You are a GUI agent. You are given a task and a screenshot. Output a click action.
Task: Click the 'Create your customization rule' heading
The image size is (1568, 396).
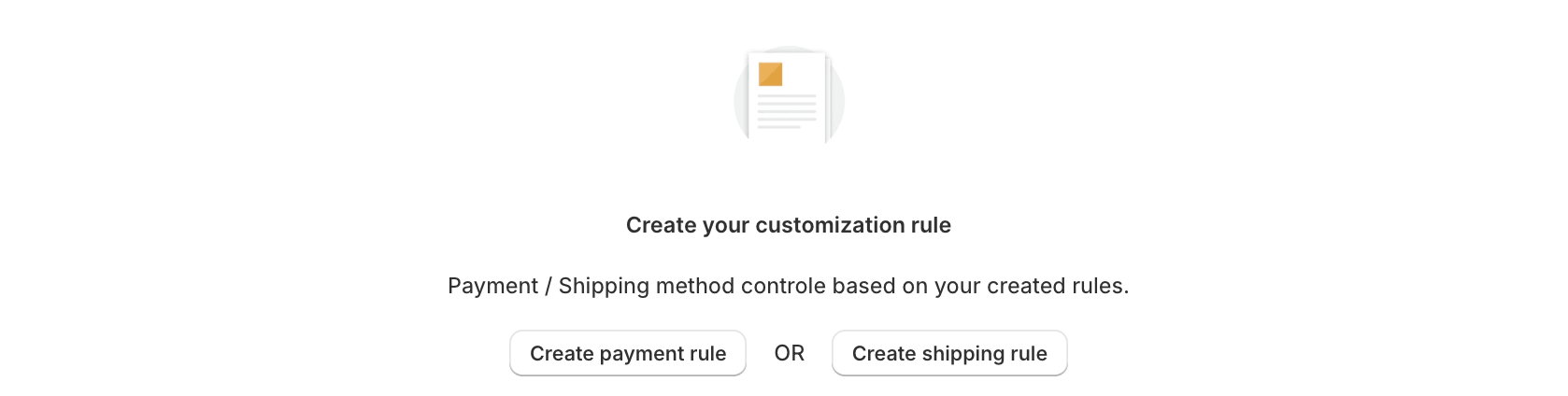(789, 225)
